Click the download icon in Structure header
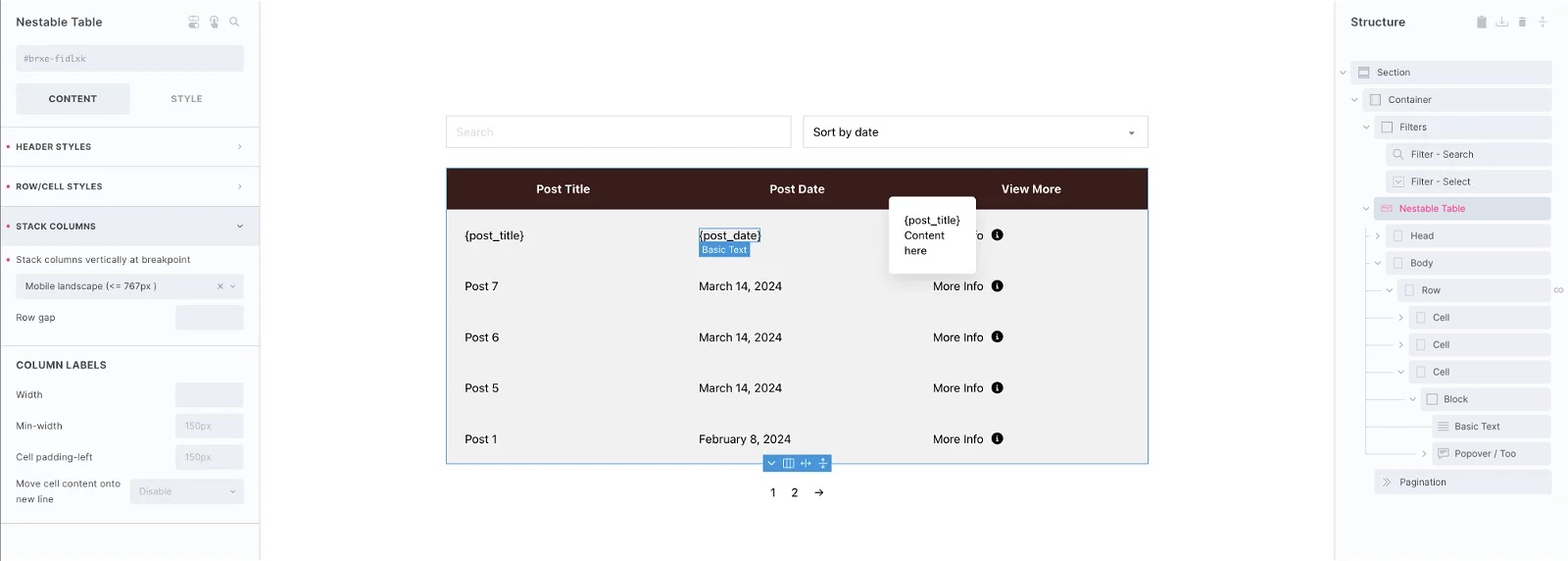Screen dimensions: 1568x561 point(1501,22)
